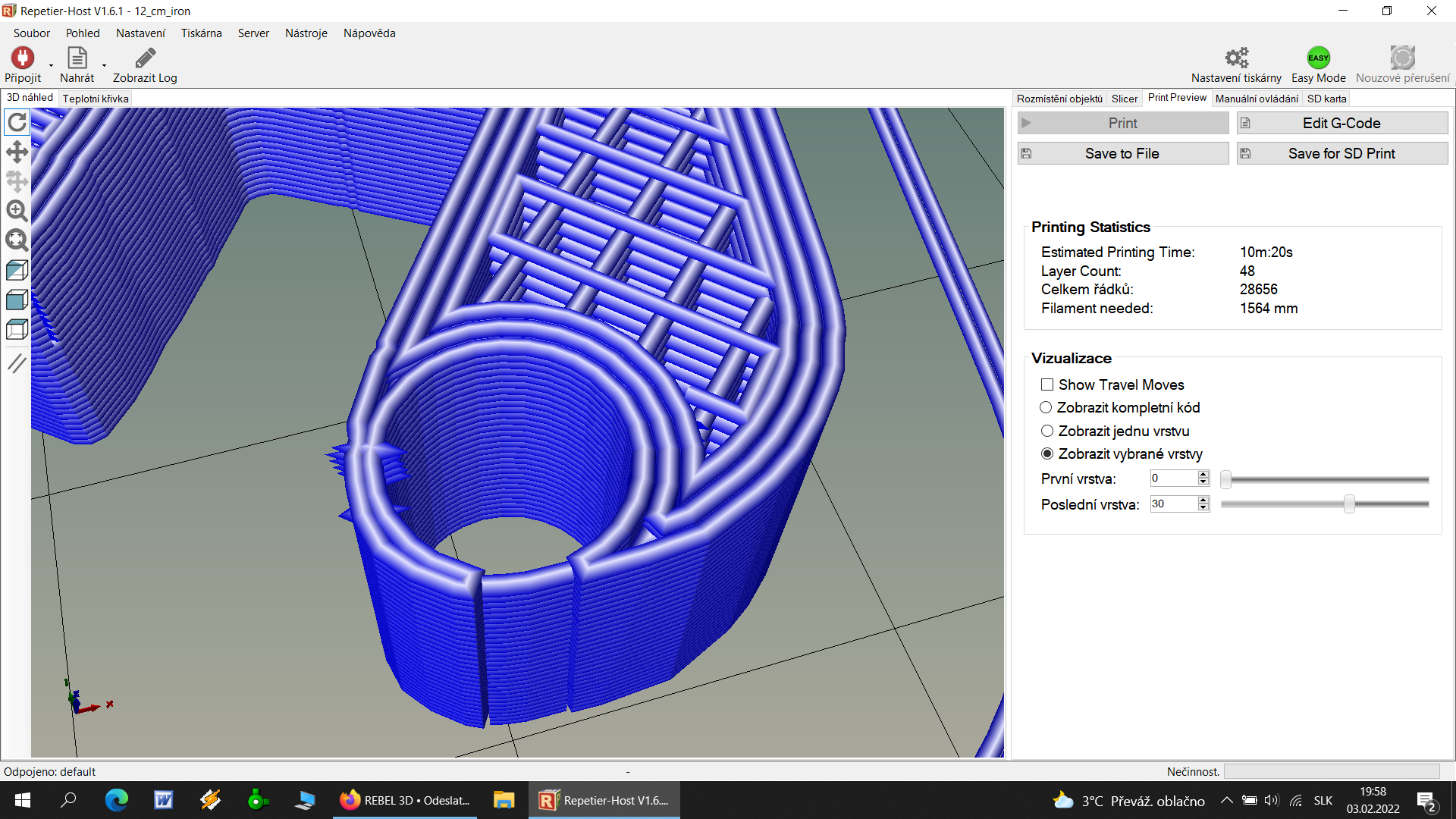Select Zobrazit kompletní kód radio option

click(x=1046, y=408)
